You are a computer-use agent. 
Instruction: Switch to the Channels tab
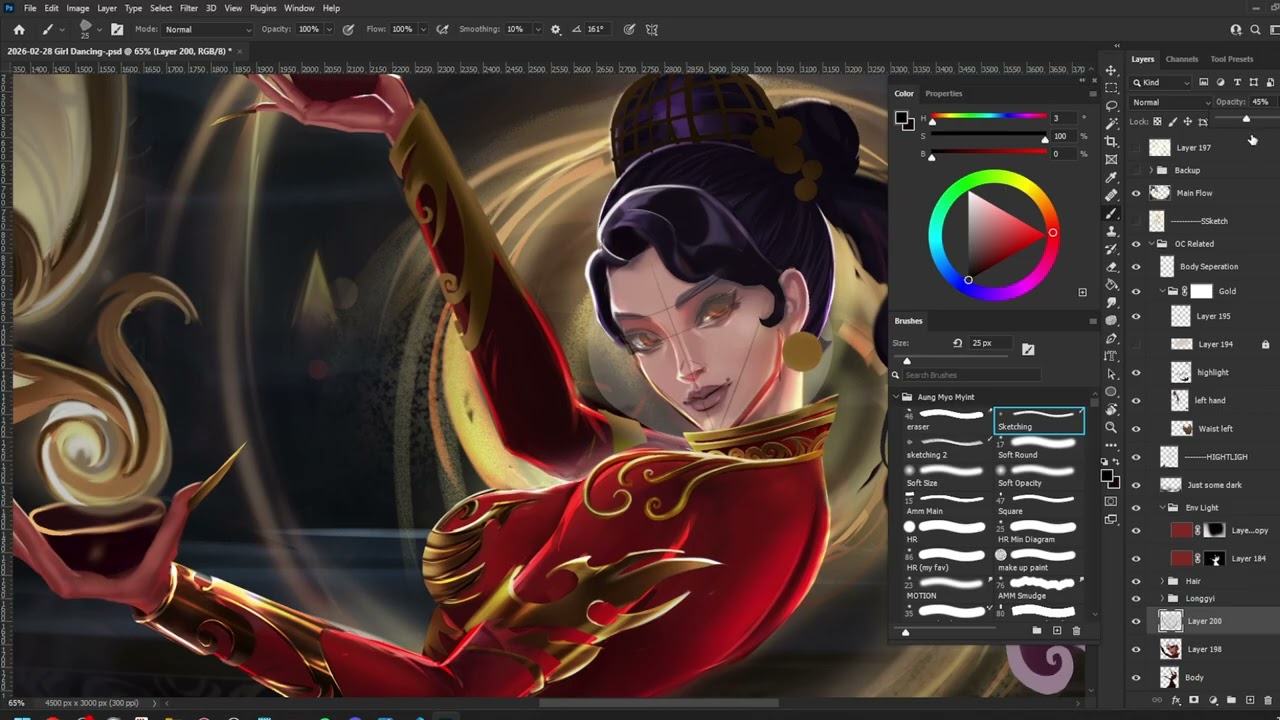pyautogui.click(x=1181, y=59)
